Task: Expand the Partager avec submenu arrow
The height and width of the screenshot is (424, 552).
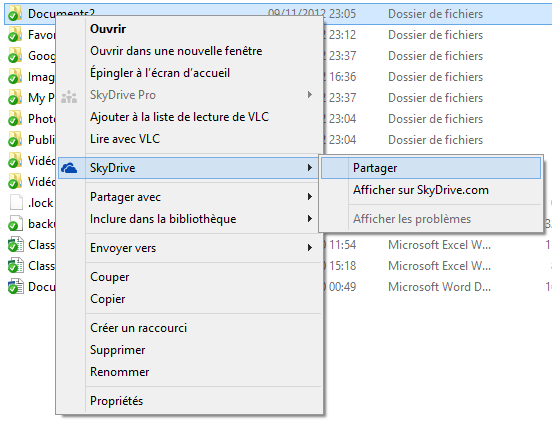Action: click(x=309, y=197)
